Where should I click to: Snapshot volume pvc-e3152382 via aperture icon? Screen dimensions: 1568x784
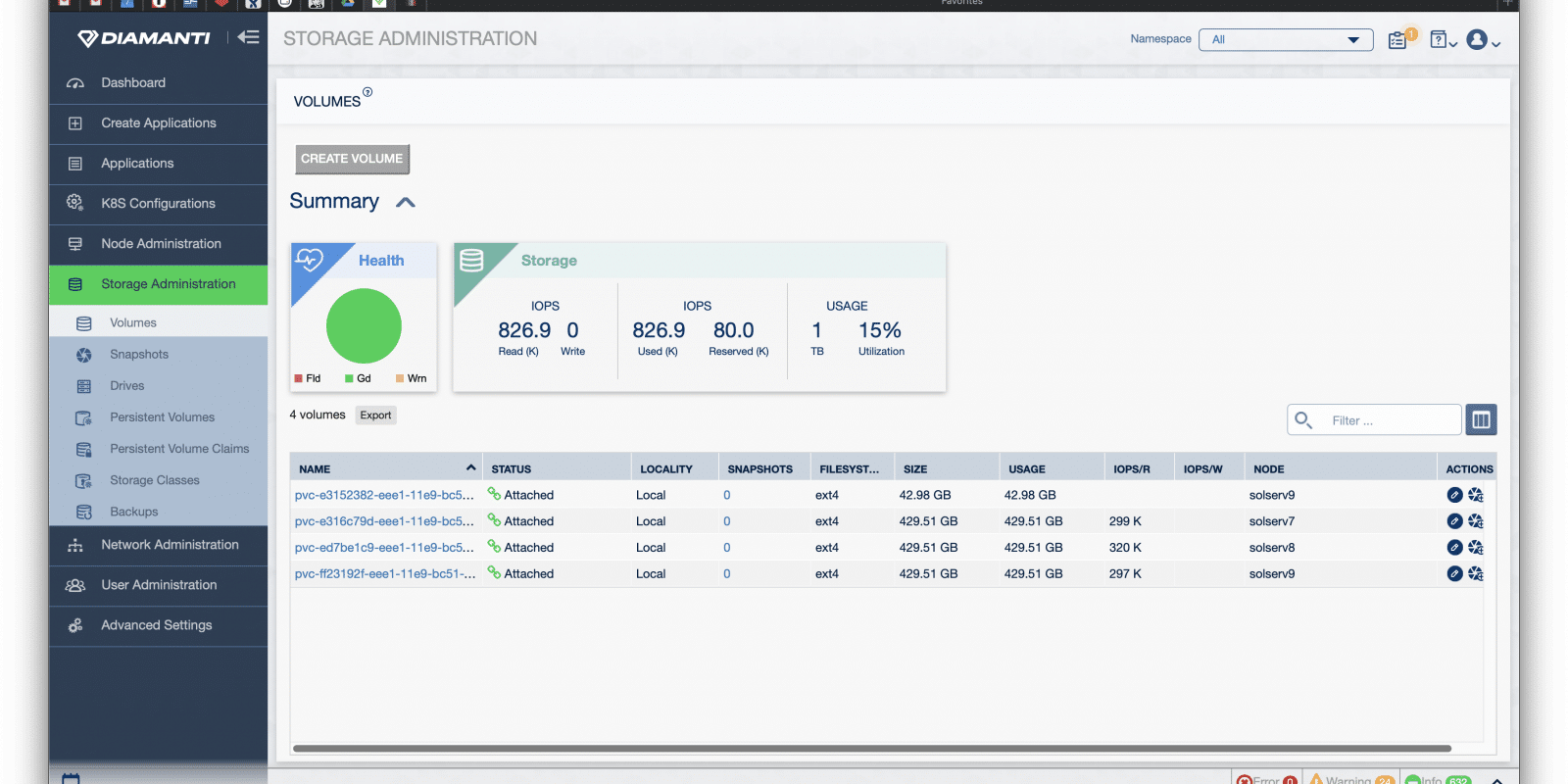click(1476, 495)
